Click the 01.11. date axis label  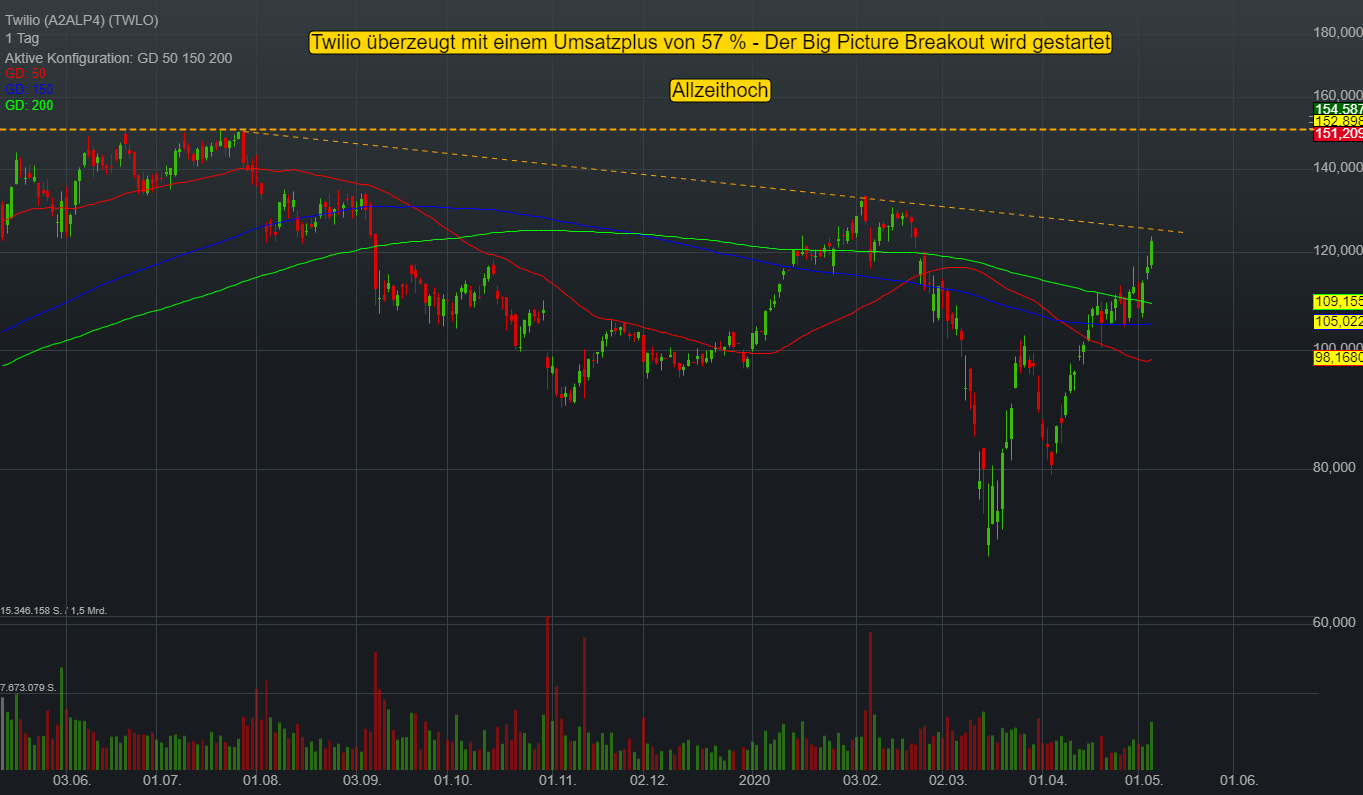pos(557,780)
